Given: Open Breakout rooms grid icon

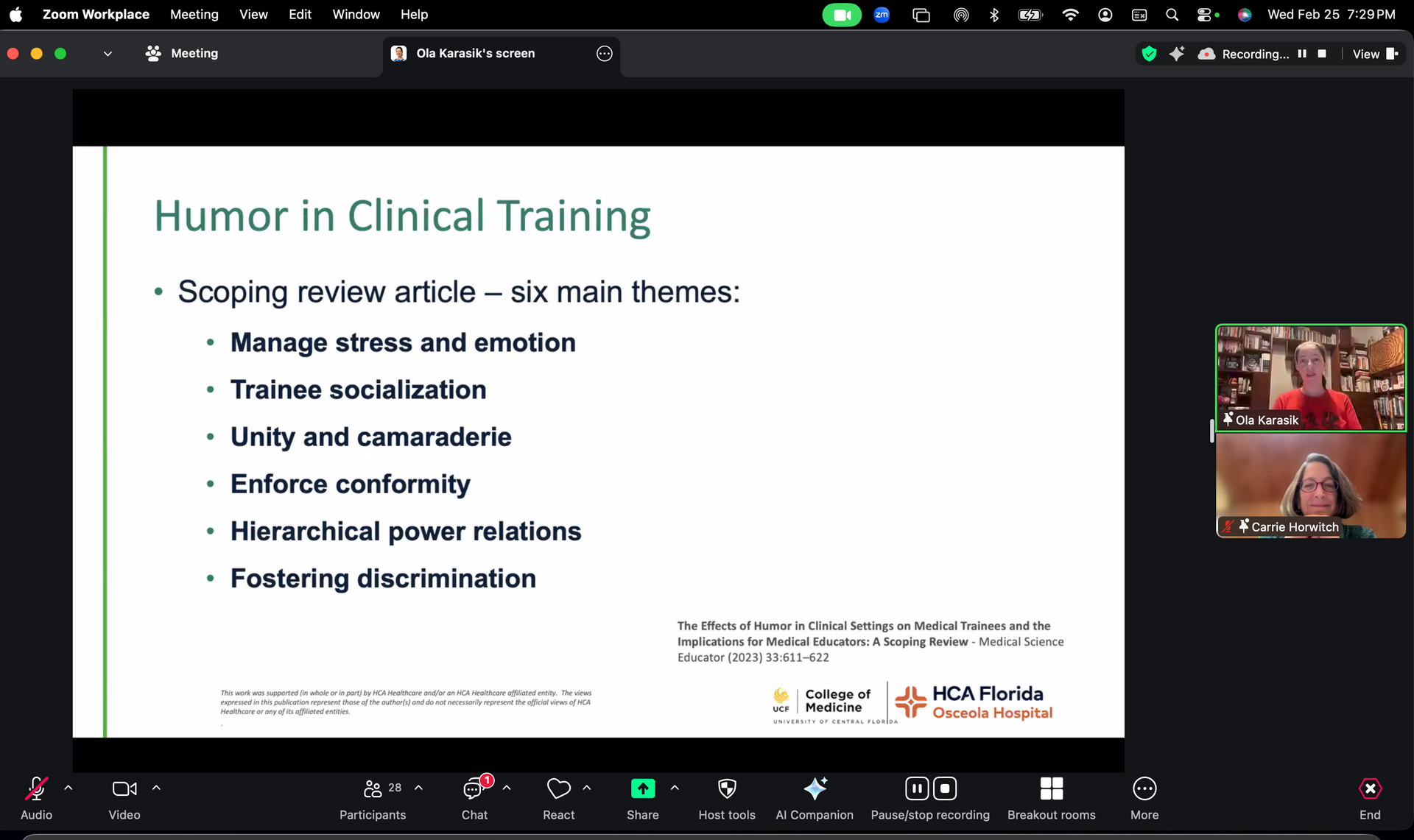Looking at the screenshot, I should [x=1051, y=789].
